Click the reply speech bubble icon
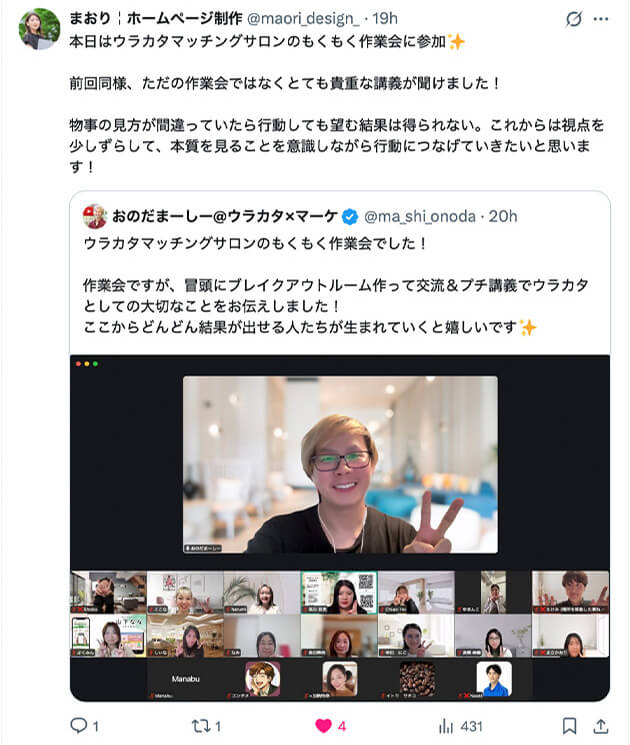 coord(79,726)
